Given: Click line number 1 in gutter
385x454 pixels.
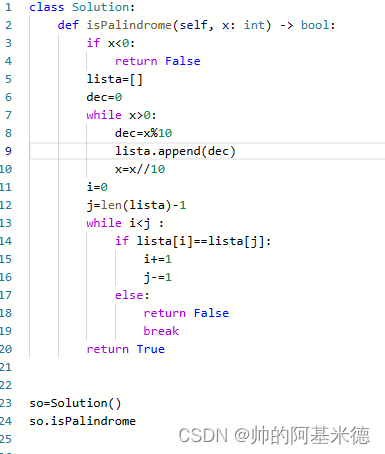Looking at the screenshot, I should tap(8, 7).
